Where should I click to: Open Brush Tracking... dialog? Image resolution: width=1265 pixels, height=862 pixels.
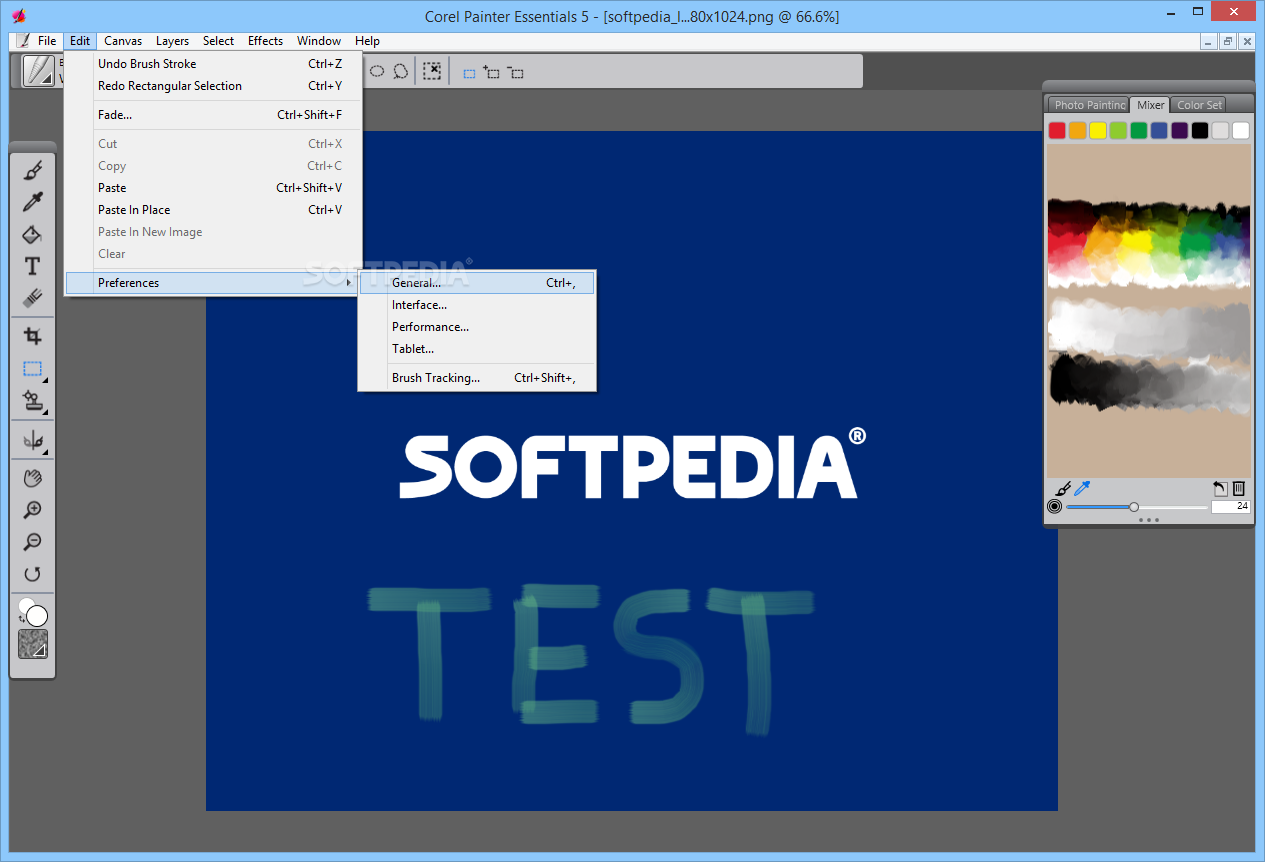pyautogui.click(x=477, y=378)
